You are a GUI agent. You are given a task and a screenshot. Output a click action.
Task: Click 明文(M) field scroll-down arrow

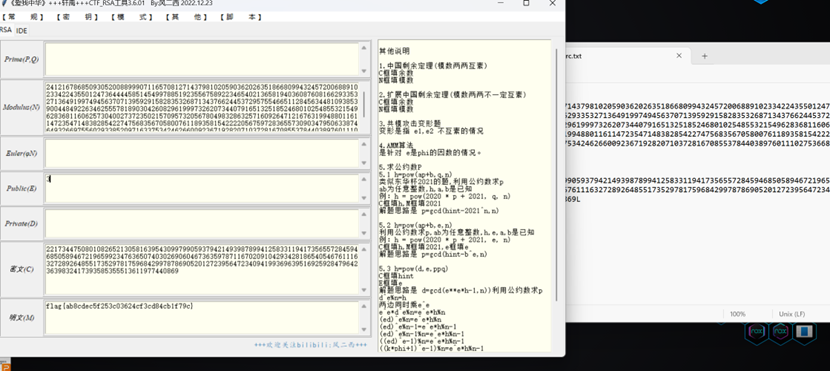(x=364, y=330)
